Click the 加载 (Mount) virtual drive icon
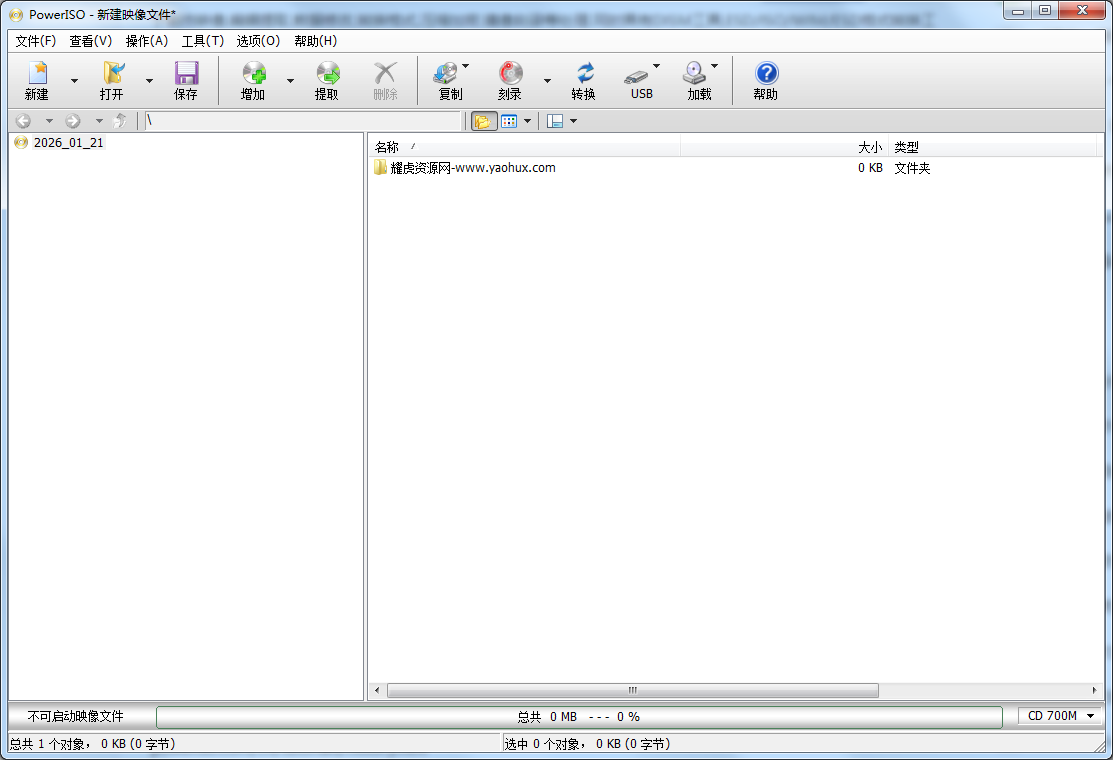Image resolution: width=1113 pixels, height=760 pixels. (x=695, y=80)
